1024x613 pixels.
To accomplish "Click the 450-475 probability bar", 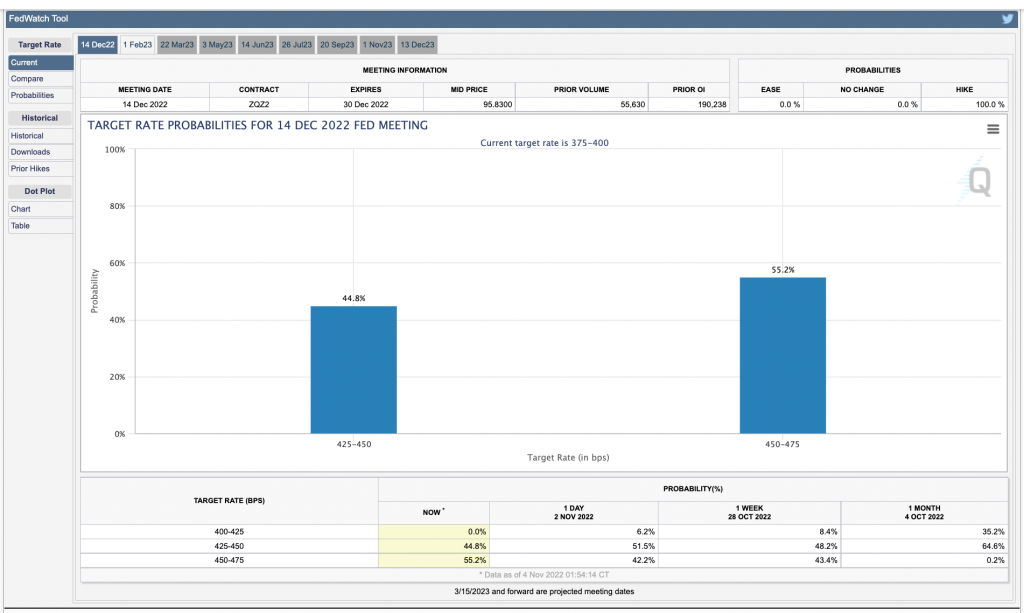I will [782, 355].
